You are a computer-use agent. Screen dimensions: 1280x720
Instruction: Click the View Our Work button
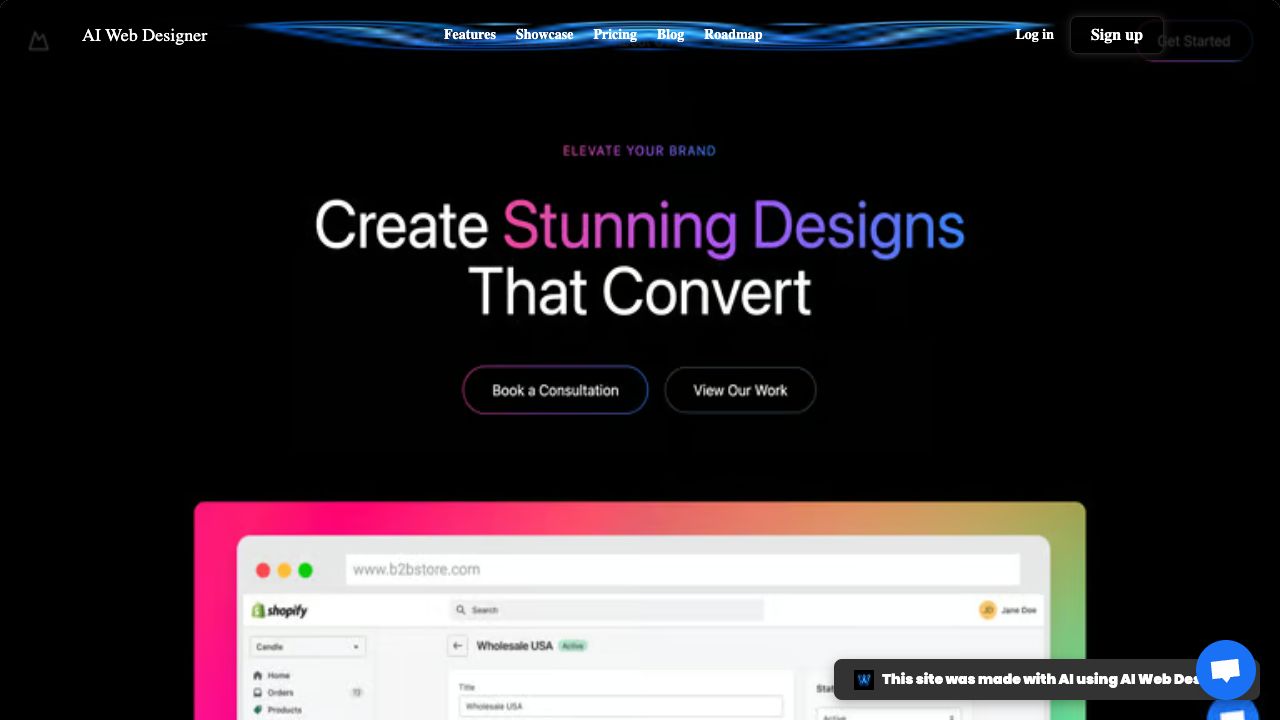[740, 390]
